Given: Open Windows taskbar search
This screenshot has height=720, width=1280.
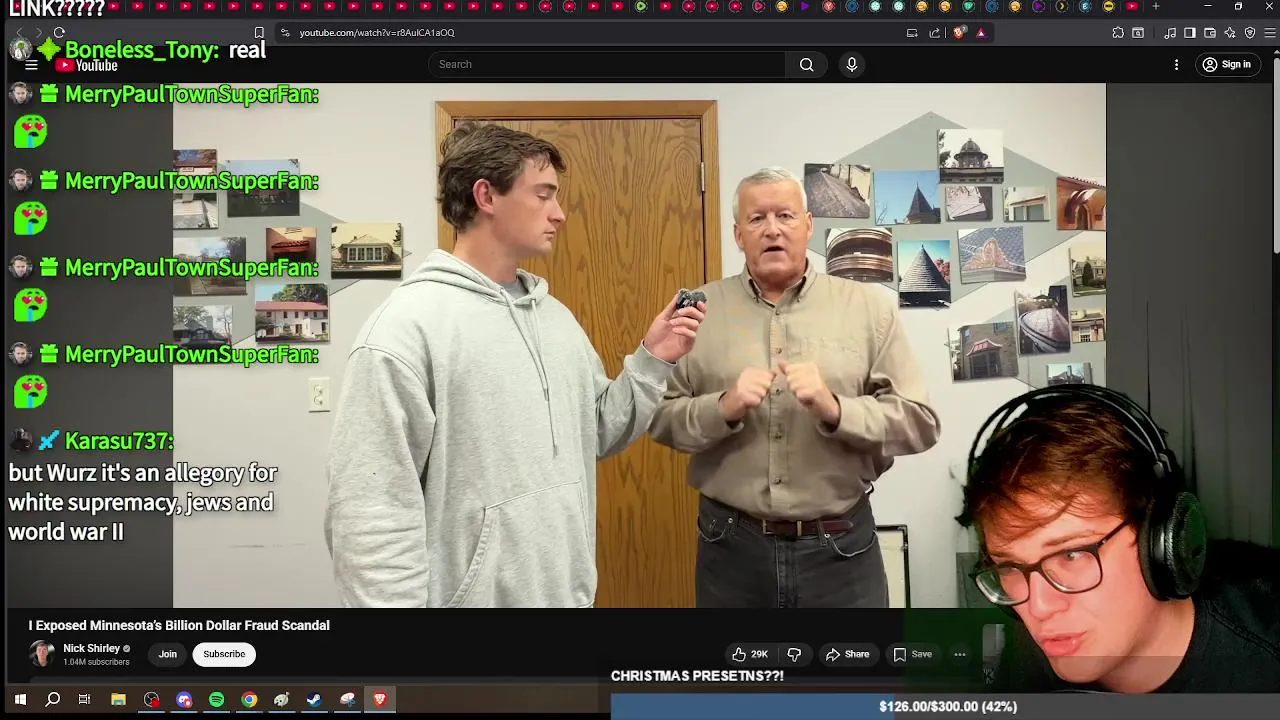Looking at the screenshot, I should [53, 700].
